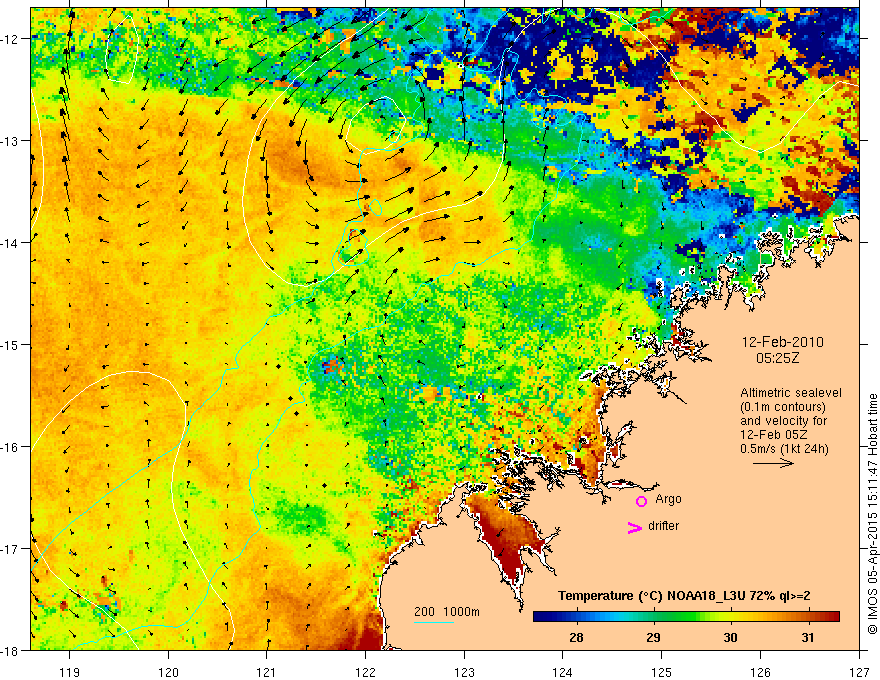This screenshot has height=680, width=880.
Task: Click the temperature color bar
Action: tap(686, 617)
